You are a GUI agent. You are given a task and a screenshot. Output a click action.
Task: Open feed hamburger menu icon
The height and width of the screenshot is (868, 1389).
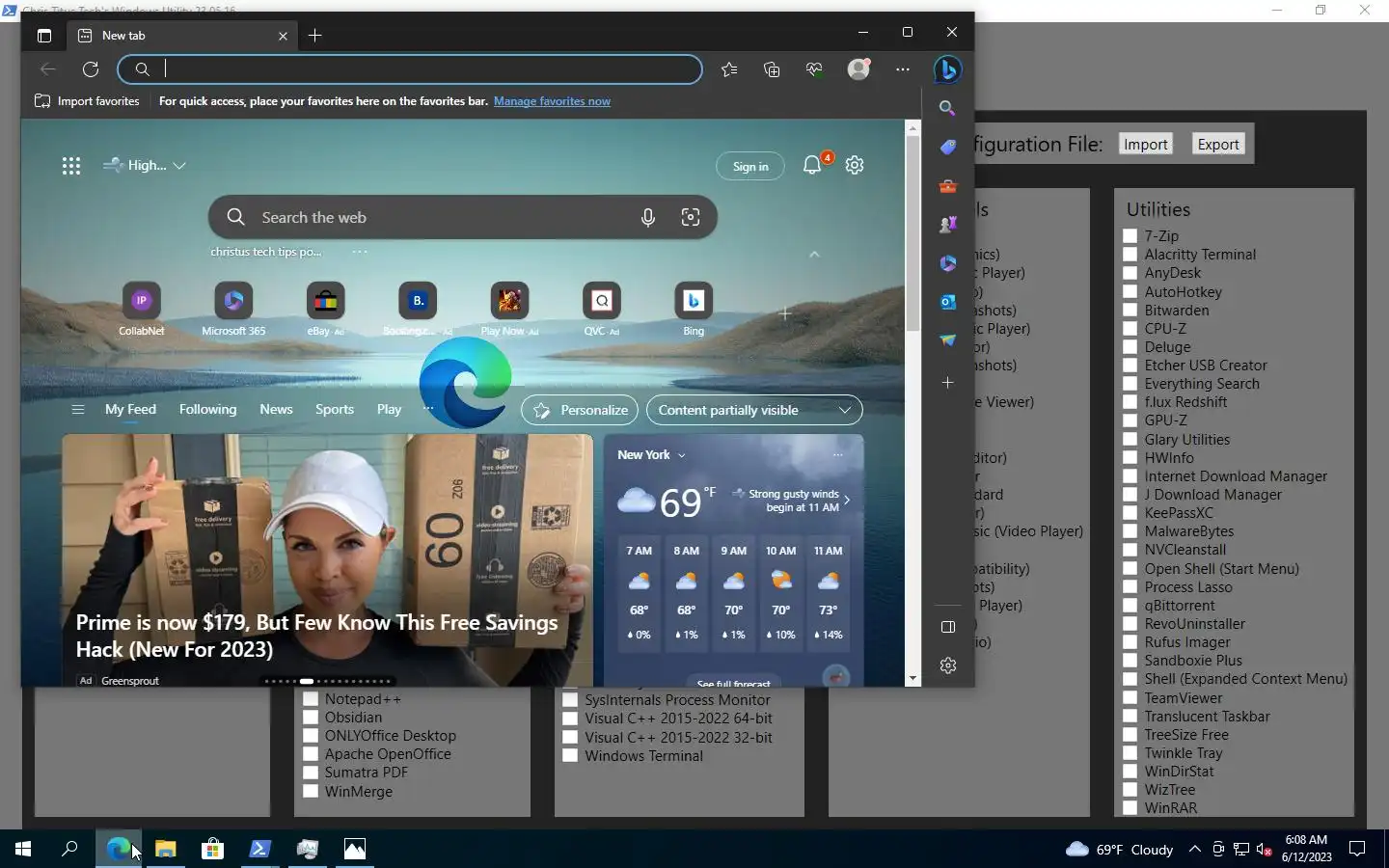coord(78,410)
